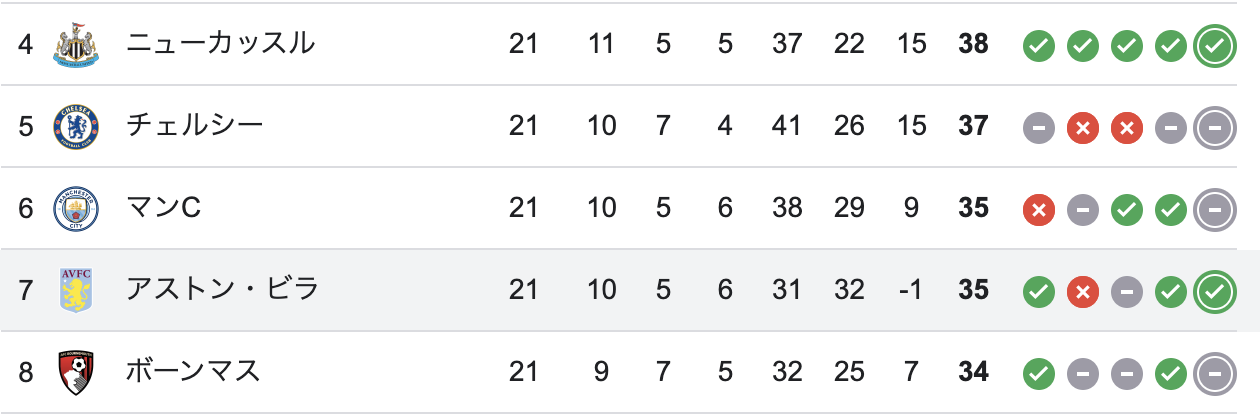Click Newcastle's points total 38
This screenshot has height=416, width=1260.
pos(973,45)
